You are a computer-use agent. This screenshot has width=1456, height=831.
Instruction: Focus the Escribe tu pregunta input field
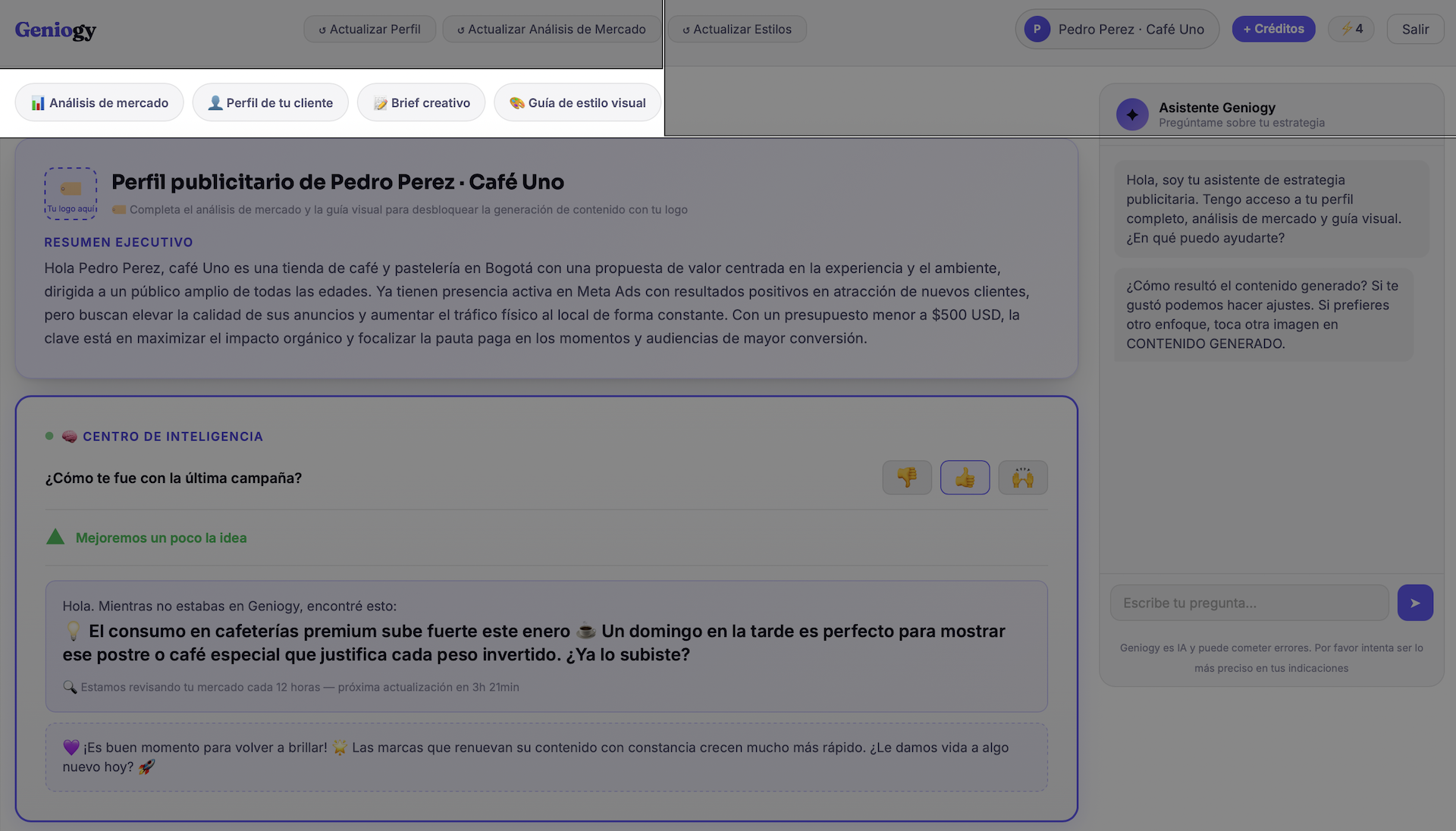1249,603
